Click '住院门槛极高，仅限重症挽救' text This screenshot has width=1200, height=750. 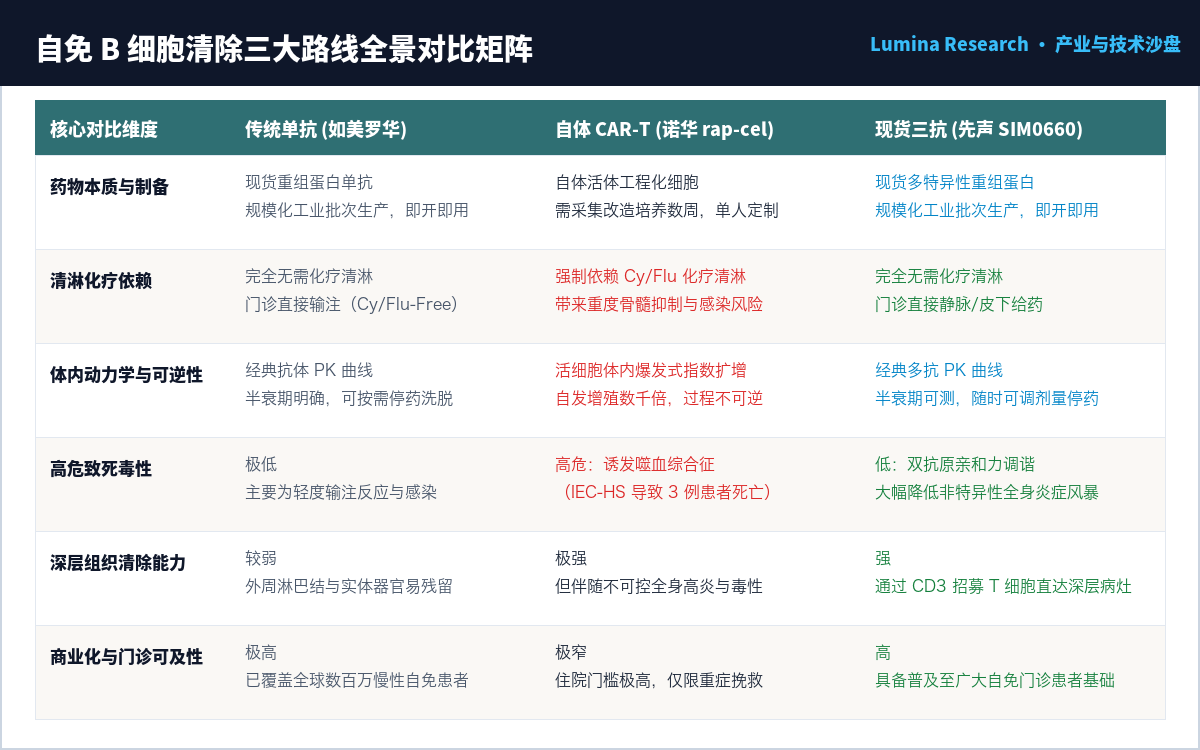(659, 680)
